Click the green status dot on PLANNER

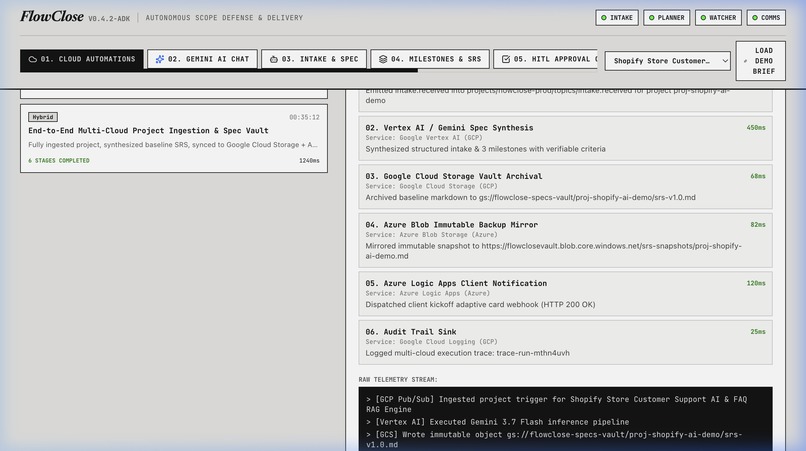pos(652,17)
